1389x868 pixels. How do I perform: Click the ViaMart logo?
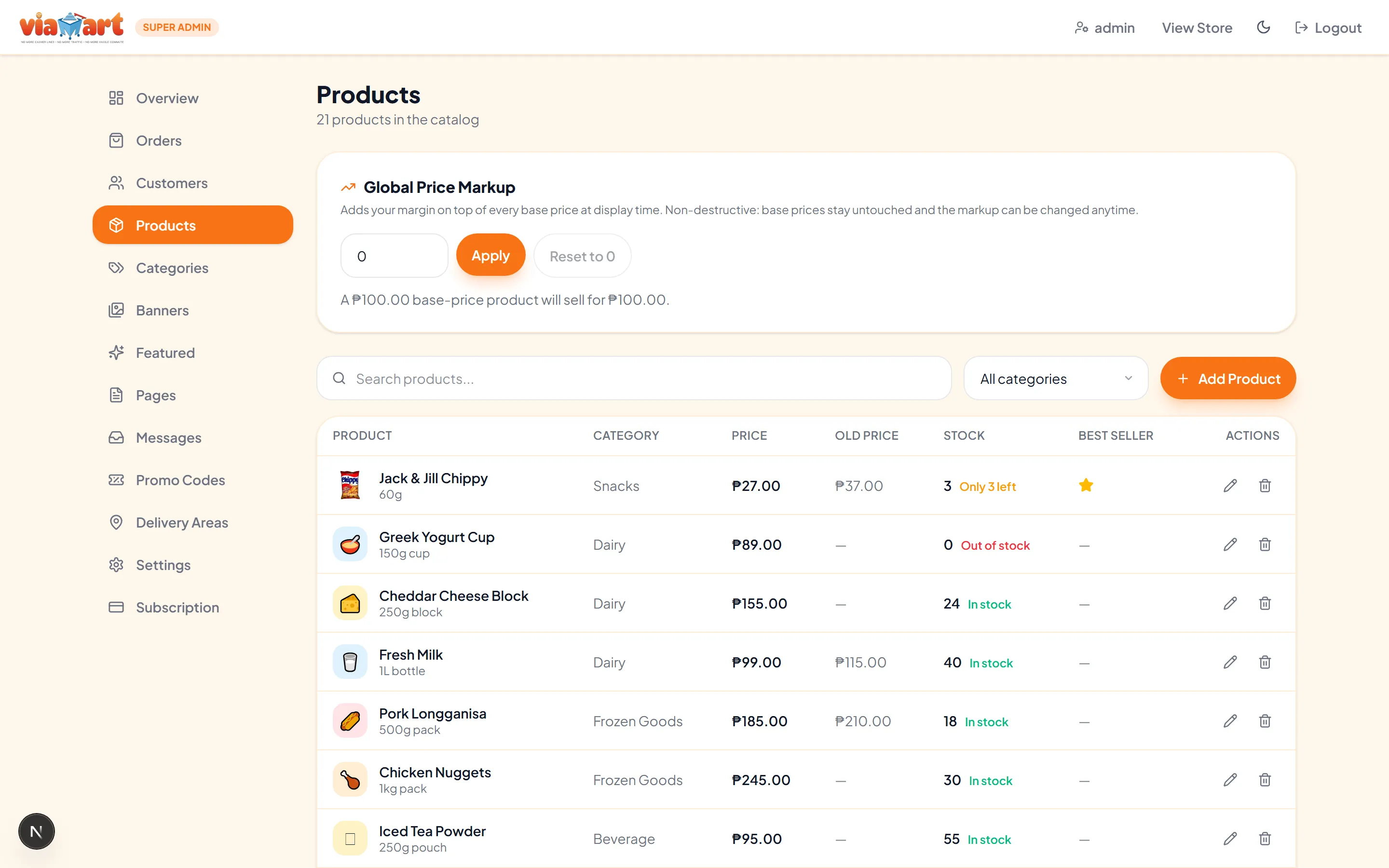[x=72, y=27]
